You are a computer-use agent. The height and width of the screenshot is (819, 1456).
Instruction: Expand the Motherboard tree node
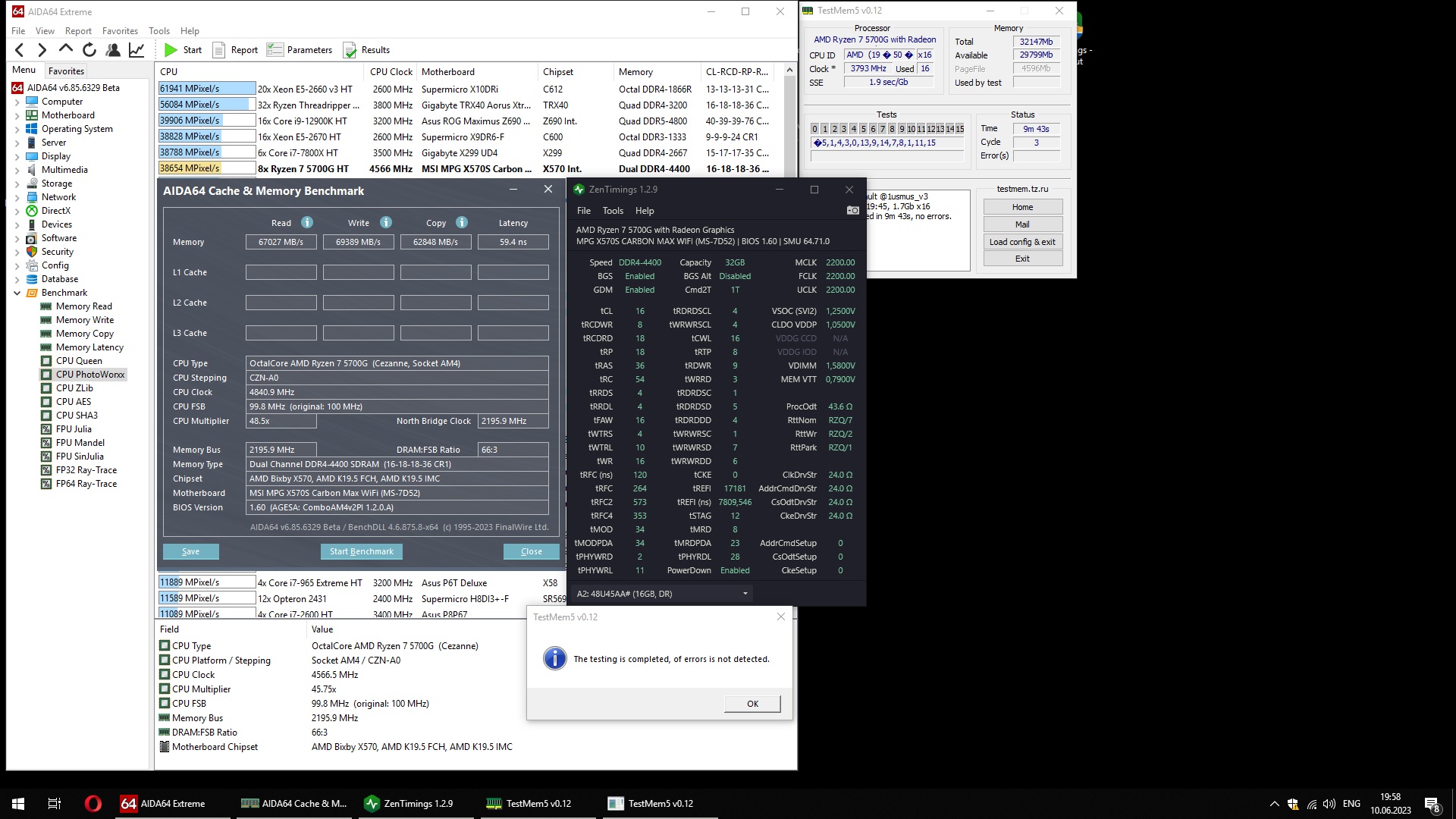coord(17,115)
